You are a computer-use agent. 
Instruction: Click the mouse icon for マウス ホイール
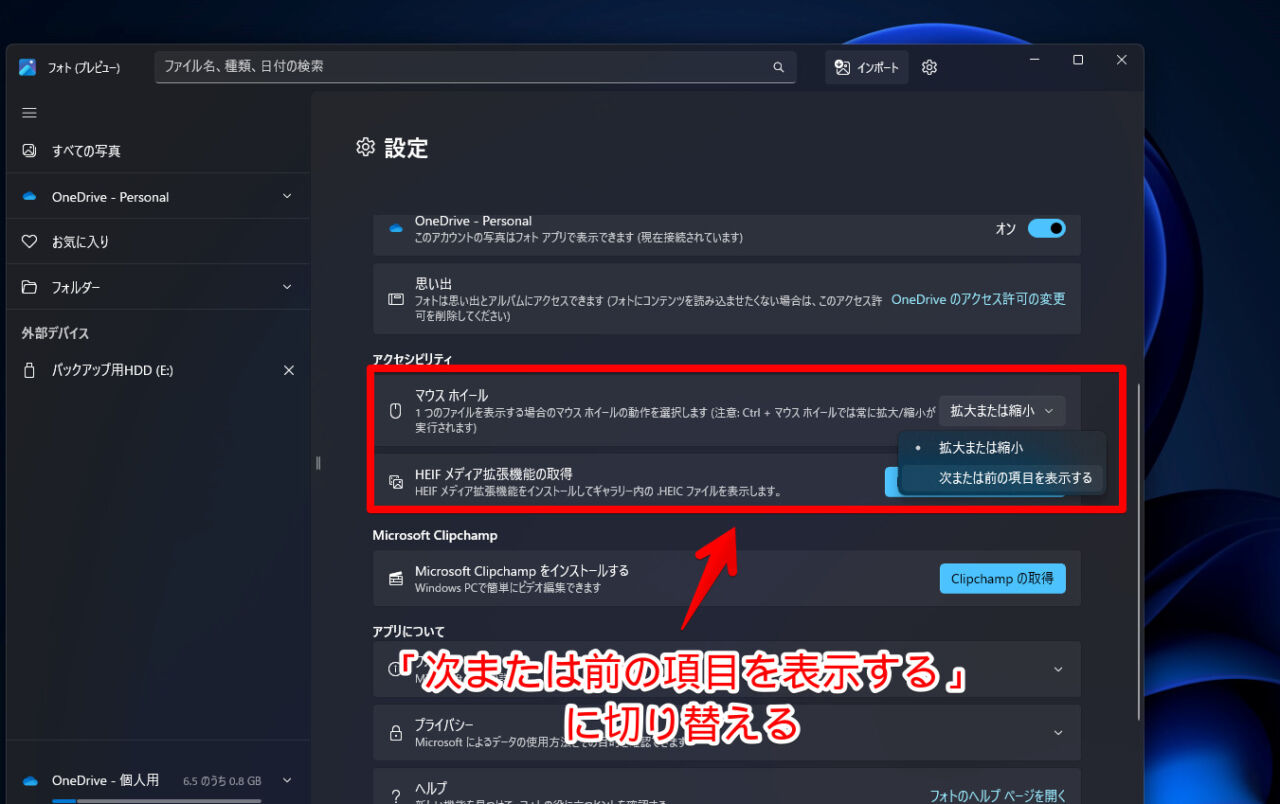pyautogui.click(x=395, y=410)
